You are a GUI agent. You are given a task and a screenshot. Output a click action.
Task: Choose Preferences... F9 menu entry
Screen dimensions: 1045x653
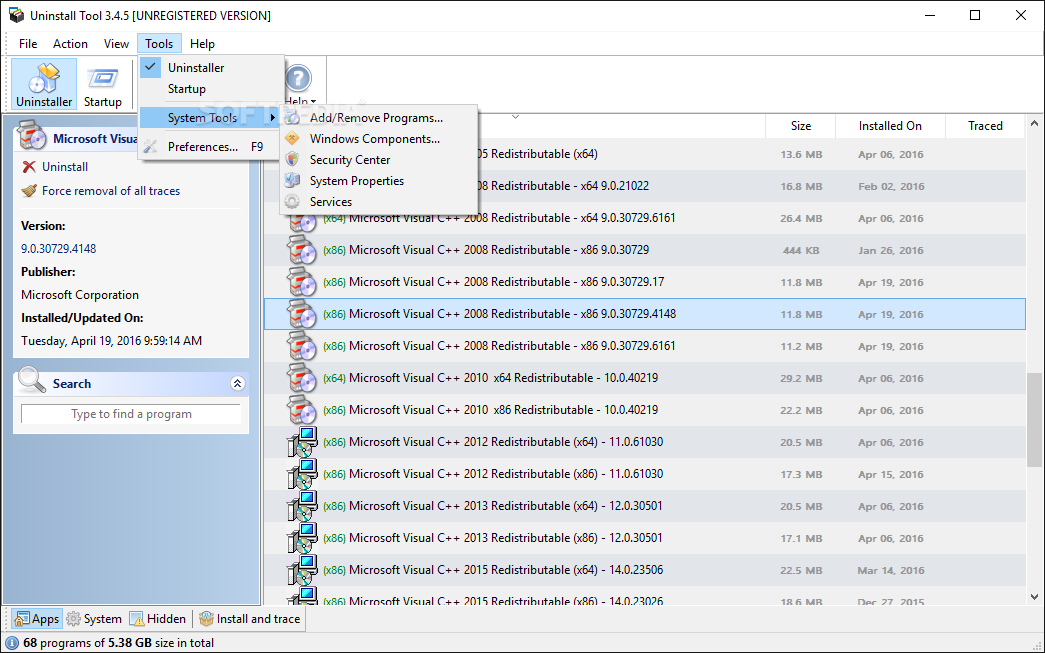tap(211, 147)
